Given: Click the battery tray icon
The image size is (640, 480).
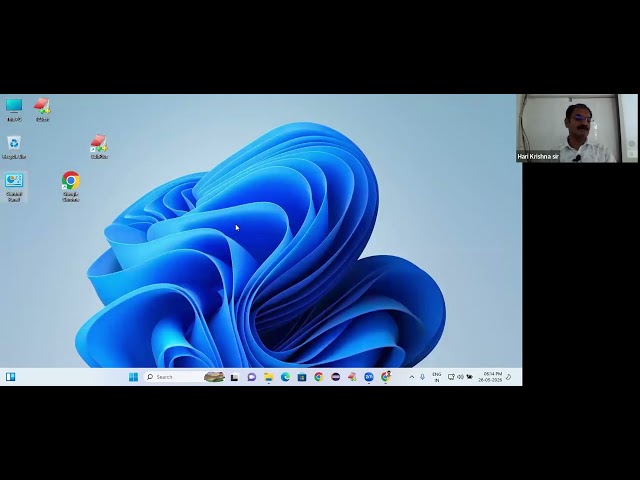Looking at the screenshot, I should [x=470, y=377].
